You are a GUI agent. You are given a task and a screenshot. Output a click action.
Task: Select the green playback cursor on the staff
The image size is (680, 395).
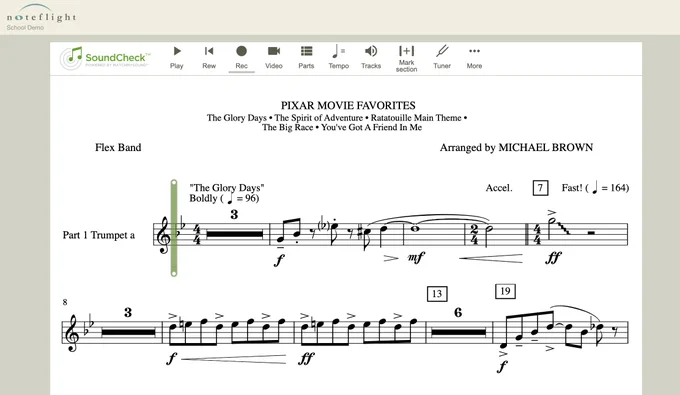[174, 228]
